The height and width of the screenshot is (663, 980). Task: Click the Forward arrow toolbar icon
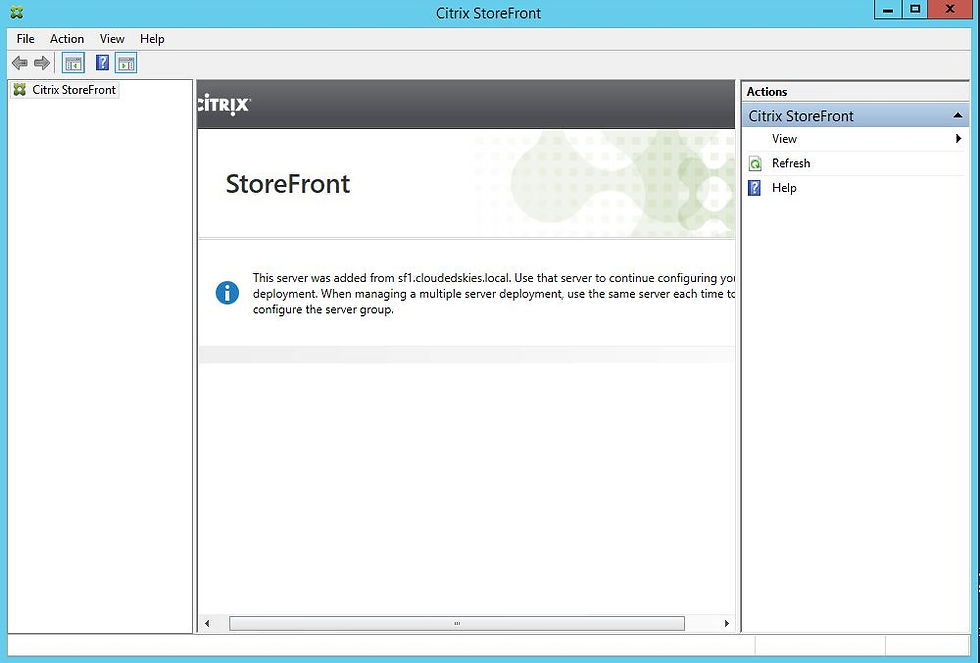[42, 63]
